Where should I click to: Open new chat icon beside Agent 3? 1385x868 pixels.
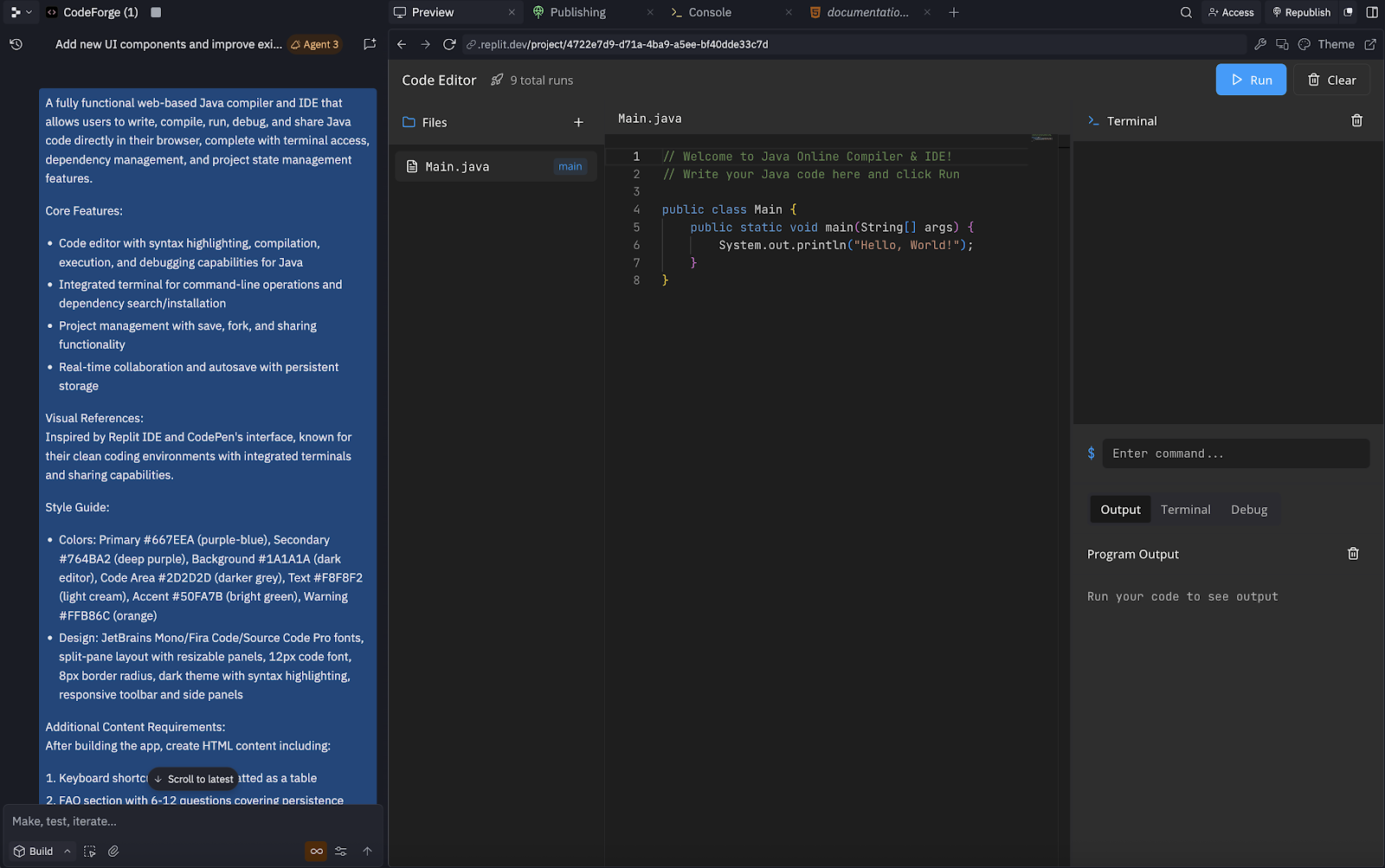[x=370, y=44]
